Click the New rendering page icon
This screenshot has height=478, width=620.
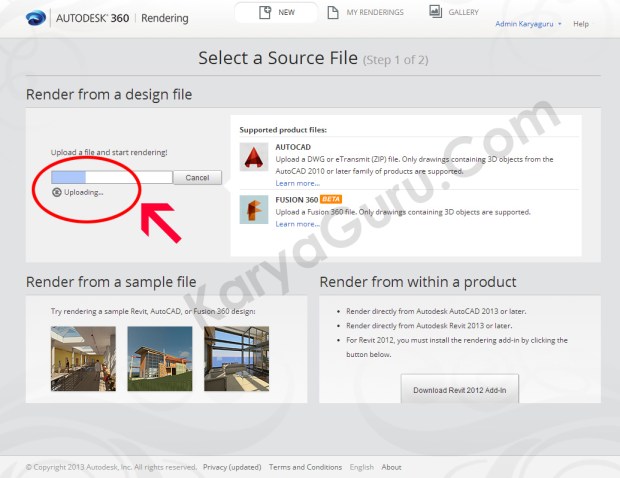tap(265, 12)
